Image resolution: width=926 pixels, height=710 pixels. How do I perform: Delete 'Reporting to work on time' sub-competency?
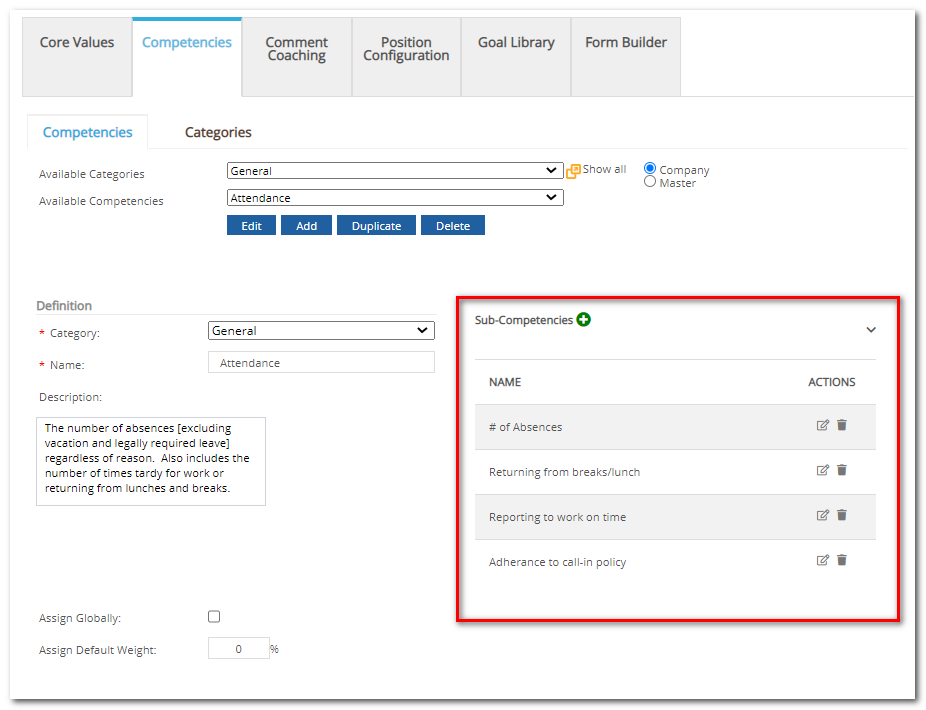point(842,515)
